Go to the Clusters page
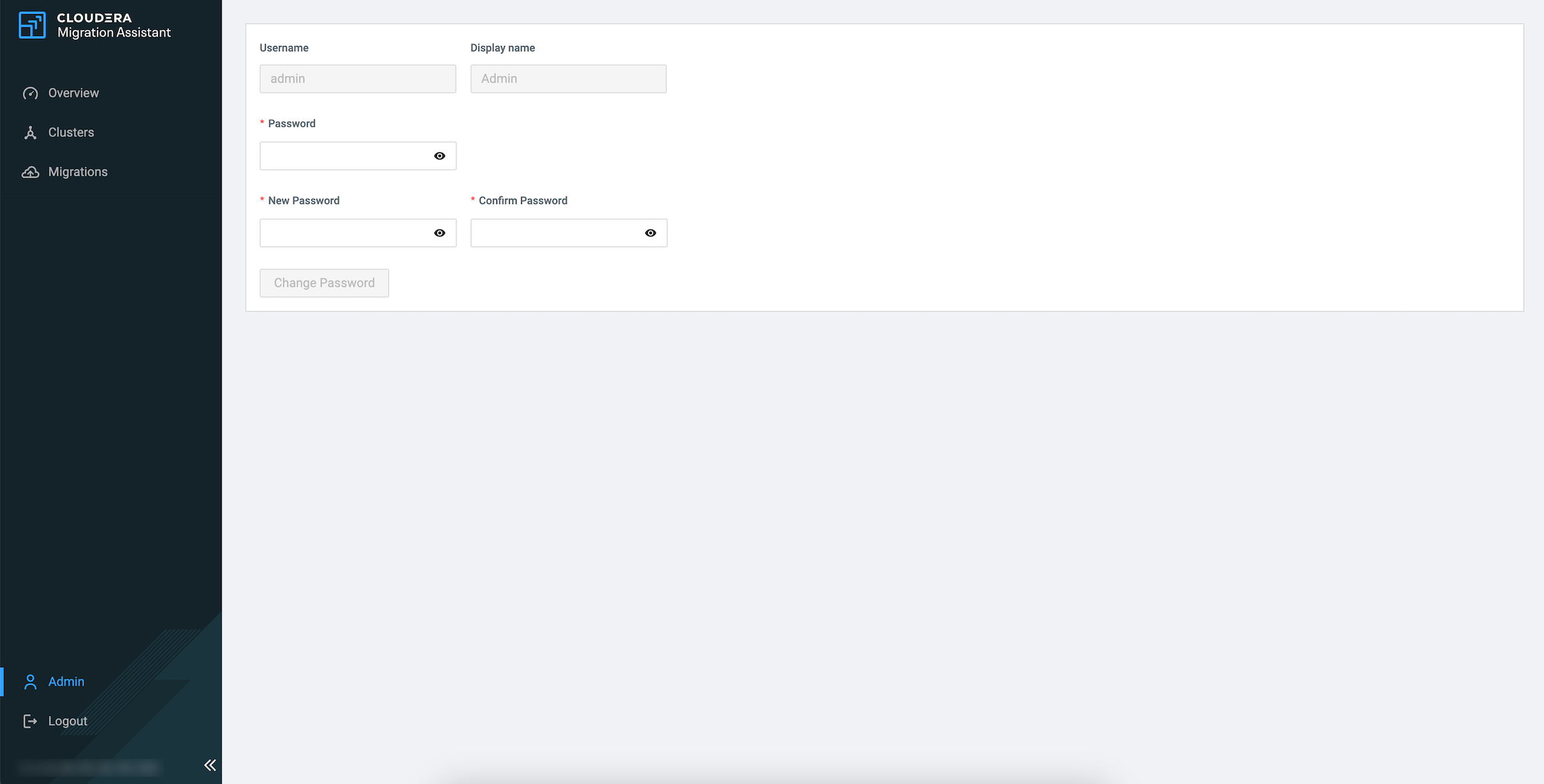This screenshot has height=784, width=1544. (71, 133)
